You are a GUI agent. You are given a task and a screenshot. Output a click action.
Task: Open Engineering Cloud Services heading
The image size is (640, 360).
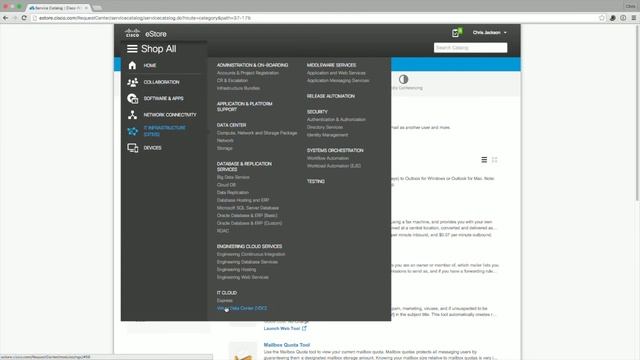point(249,247)
